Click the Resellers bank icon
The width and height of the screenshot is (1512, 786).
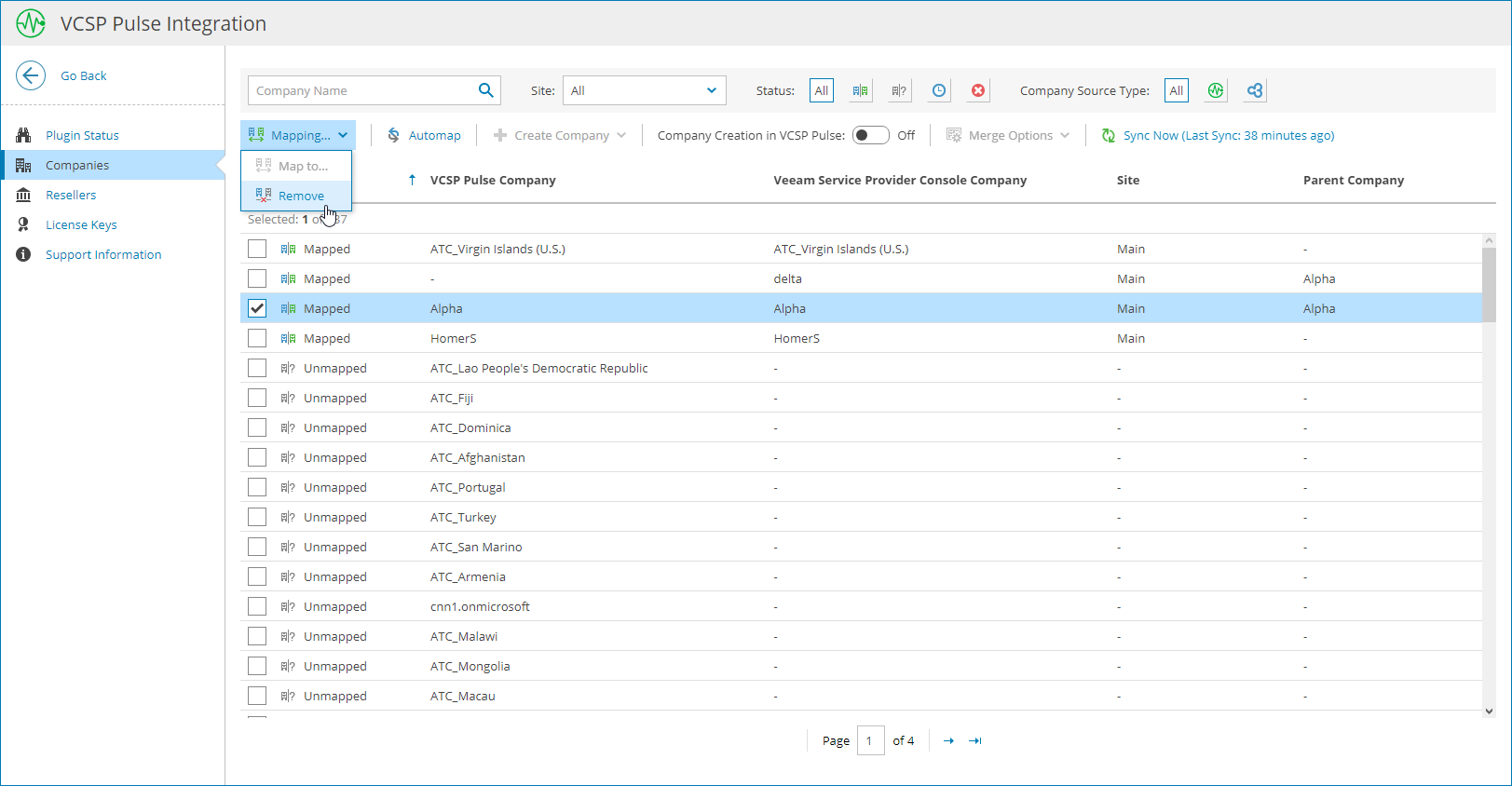click(x=23, y=195)
